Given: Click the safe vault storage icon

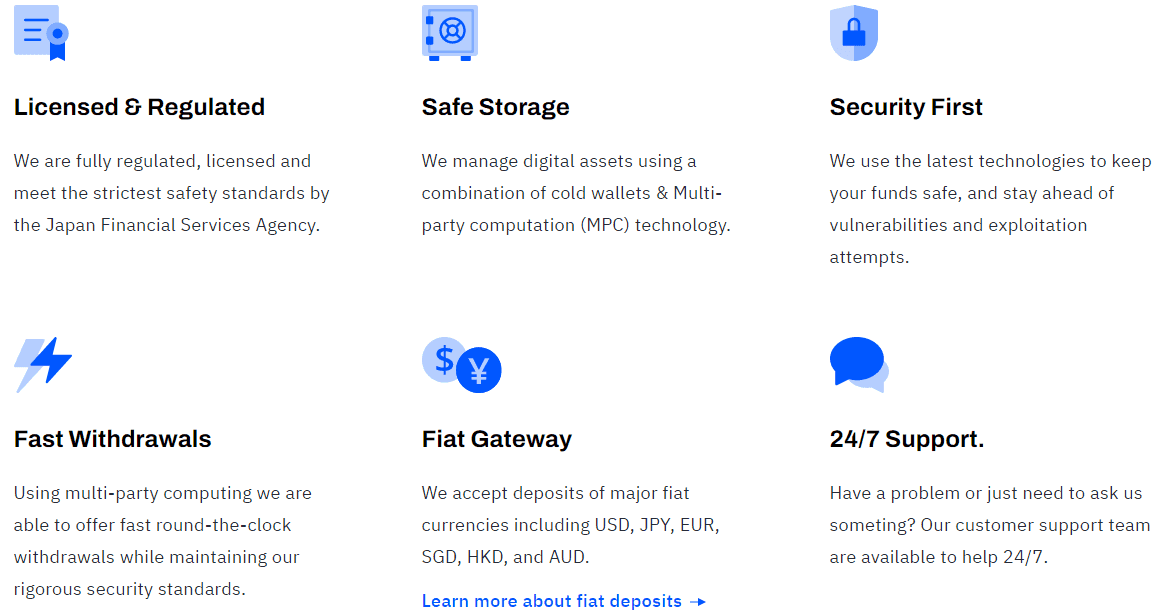Looking at the screenshot, I should pyautogui.click(x=450, y=33).
